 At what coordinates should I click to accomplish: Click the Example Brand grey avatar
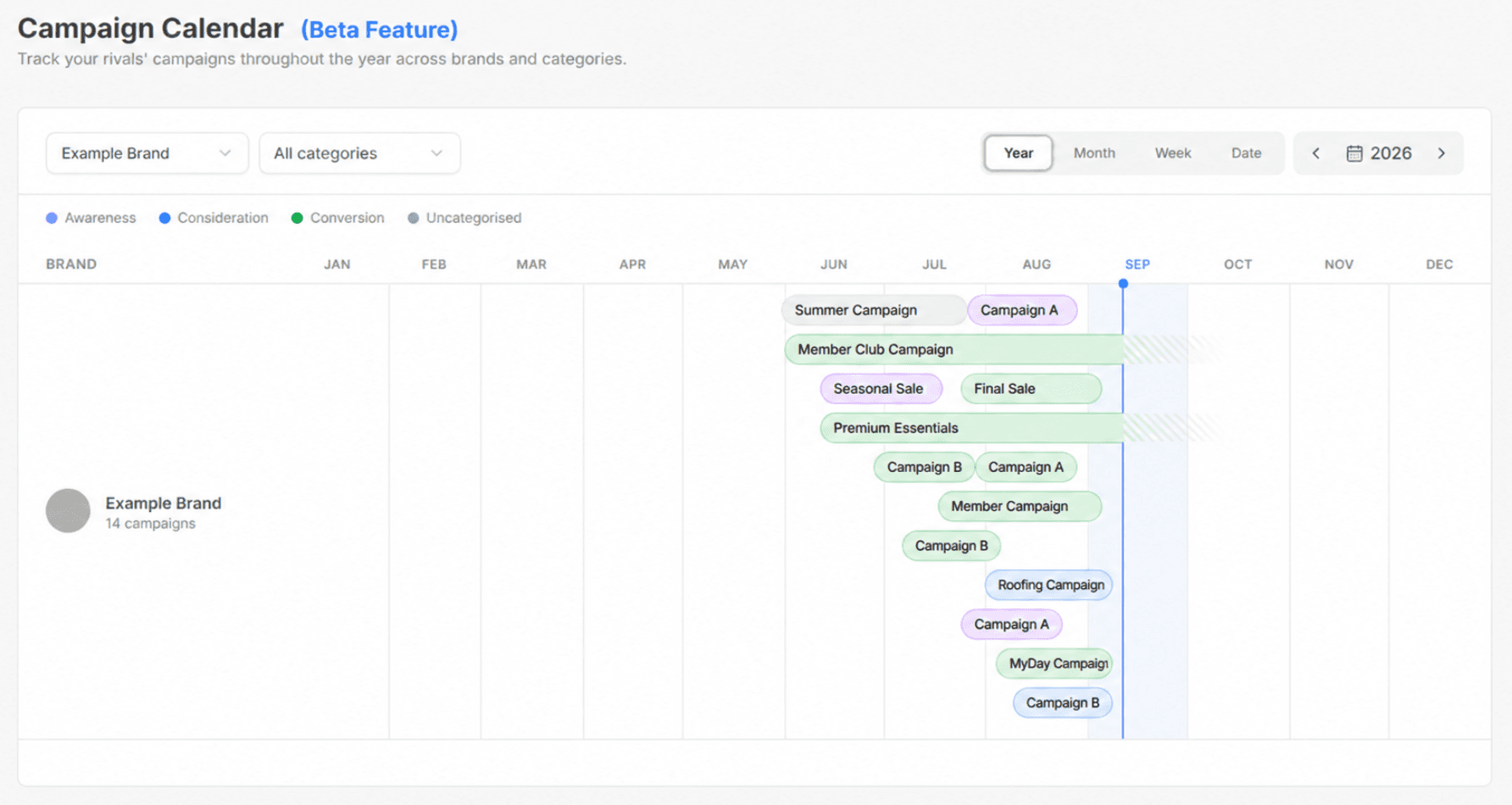pyautogui.click(x=68, y=511)
